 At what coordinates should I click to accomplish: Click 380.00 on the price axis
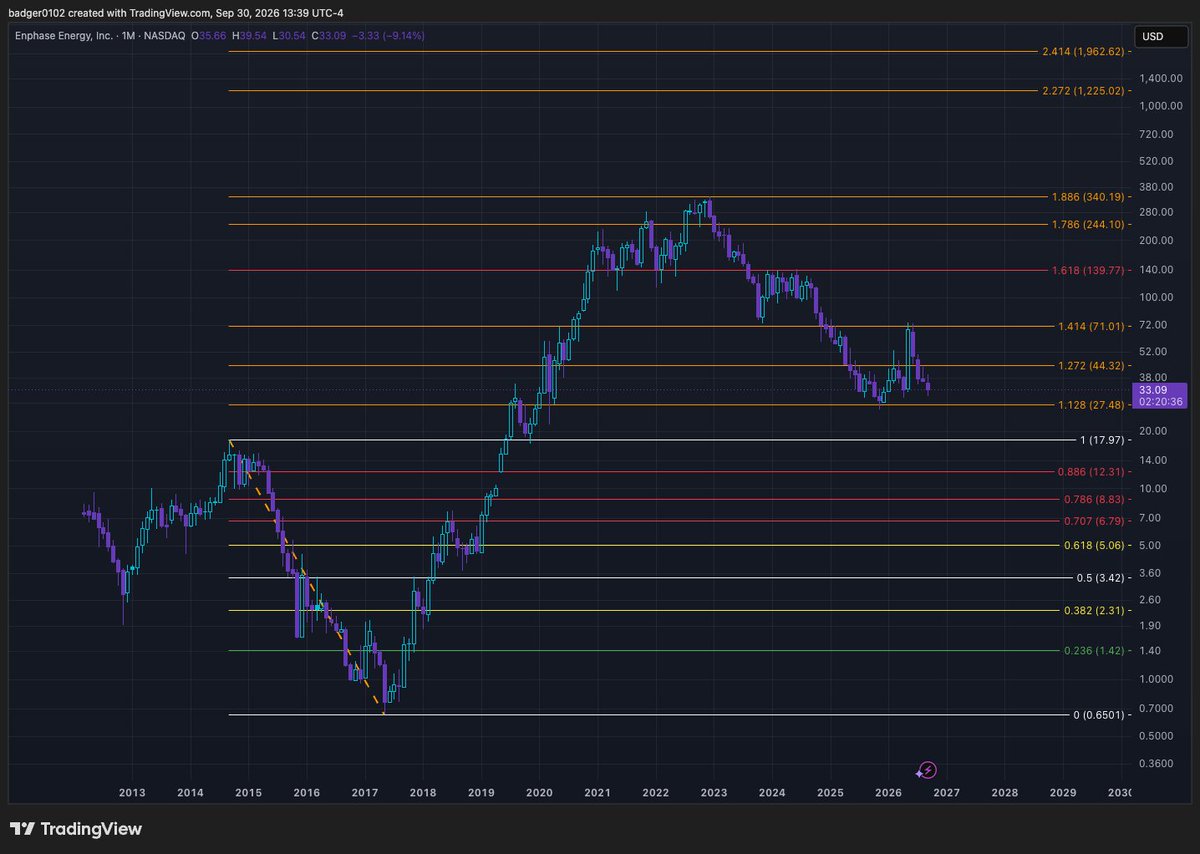[1156, 187]
